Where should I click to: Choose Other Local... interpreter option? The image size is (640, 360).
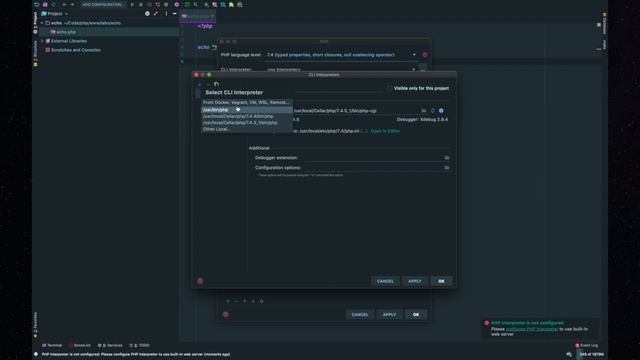pos(247,129)
